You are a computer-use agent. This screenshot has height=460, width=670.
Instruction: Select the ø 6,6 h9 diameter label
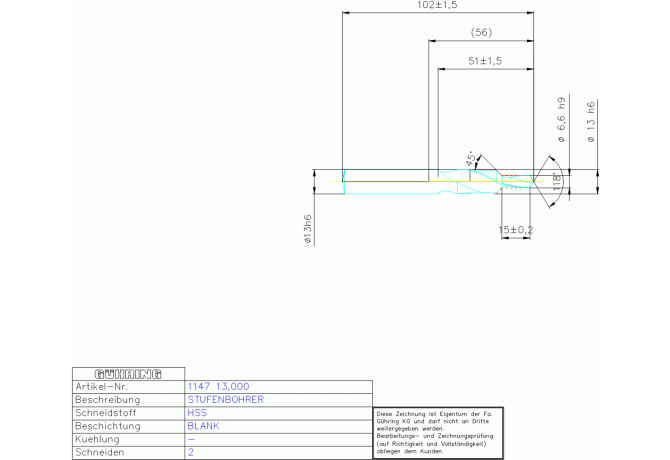coord(561,120)
